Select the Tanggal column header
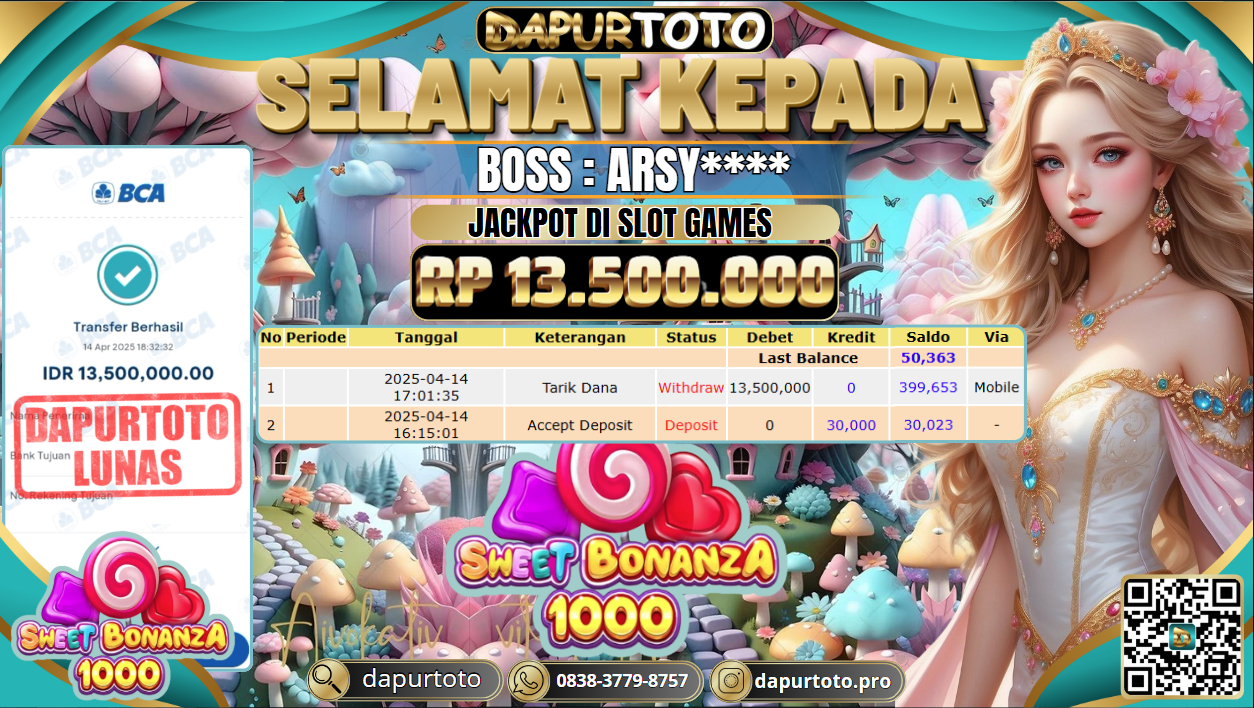Image resolution: width=1254 pixels, height=708 pixels. 426,337
